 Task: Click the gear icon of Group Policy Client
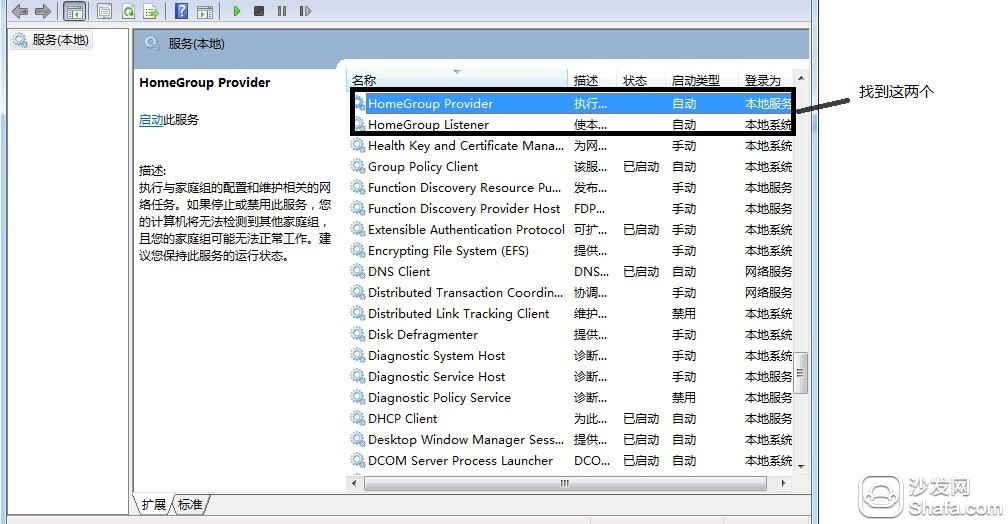(x=358, y=167)
